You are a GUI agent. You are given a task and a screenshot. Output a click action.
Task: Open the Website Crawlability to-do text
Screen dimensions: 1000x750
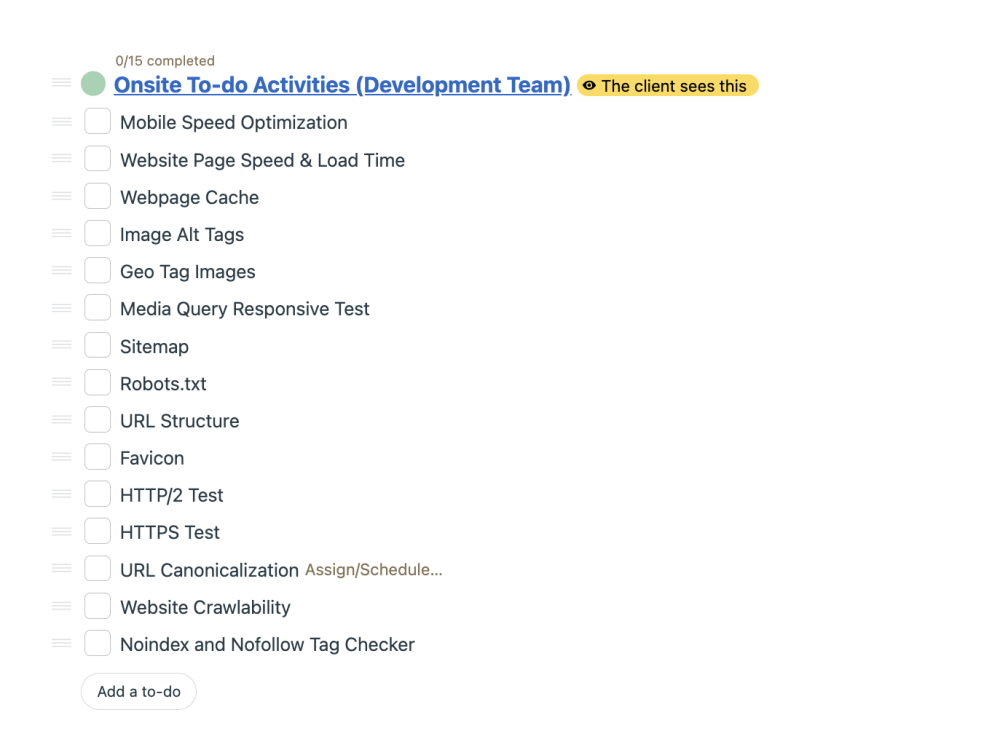click(205, 607)
